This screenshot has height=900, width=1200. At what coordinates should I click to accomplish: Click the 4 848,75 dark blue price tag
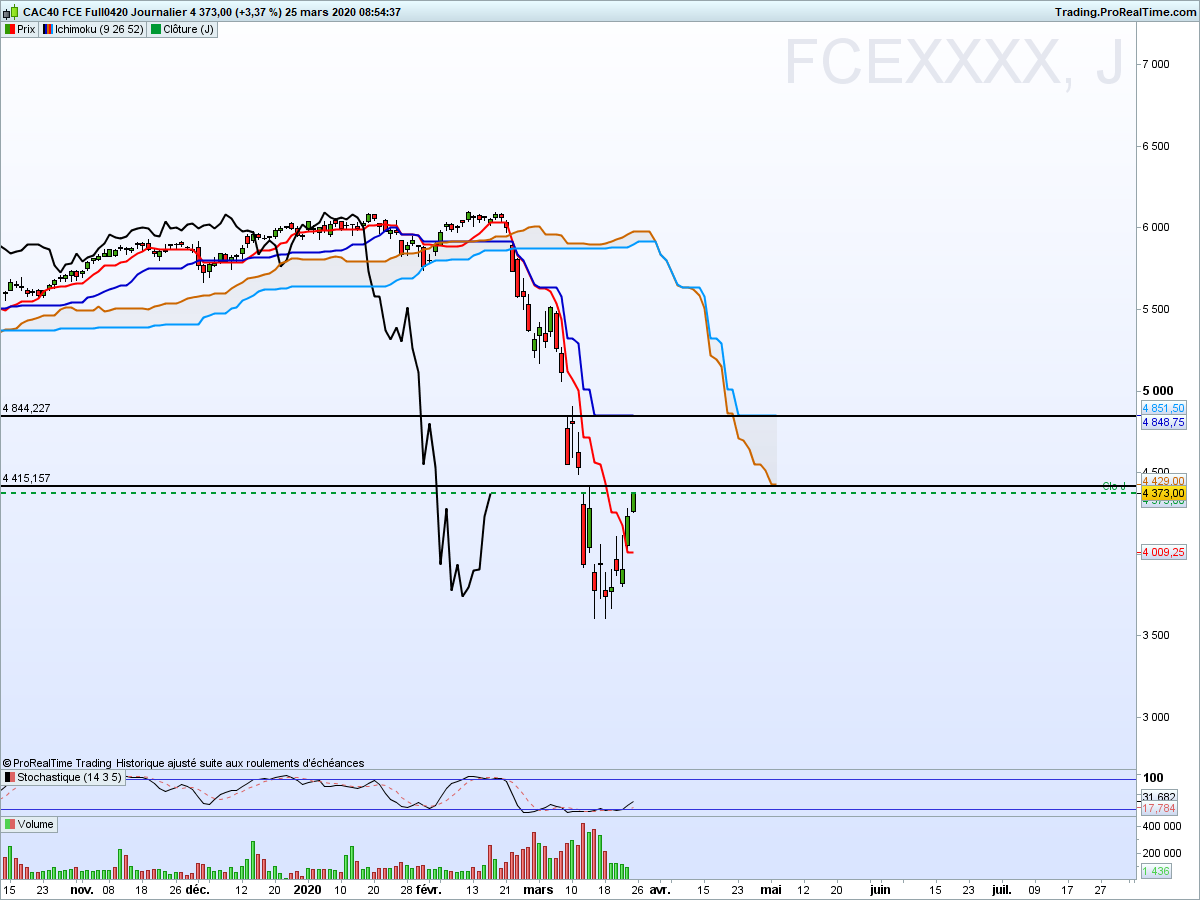(x=1163, y=422)
